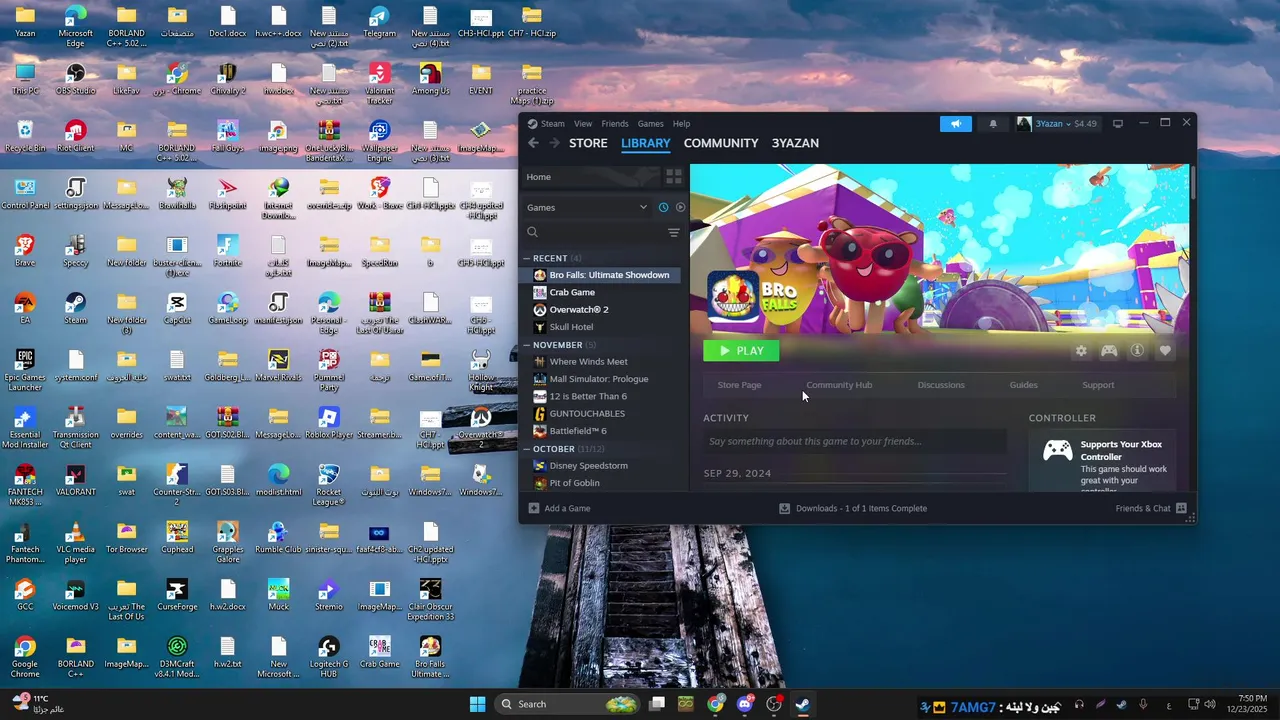
Task: Select CurseForge desktop icon
Action: tap(177, 595)
